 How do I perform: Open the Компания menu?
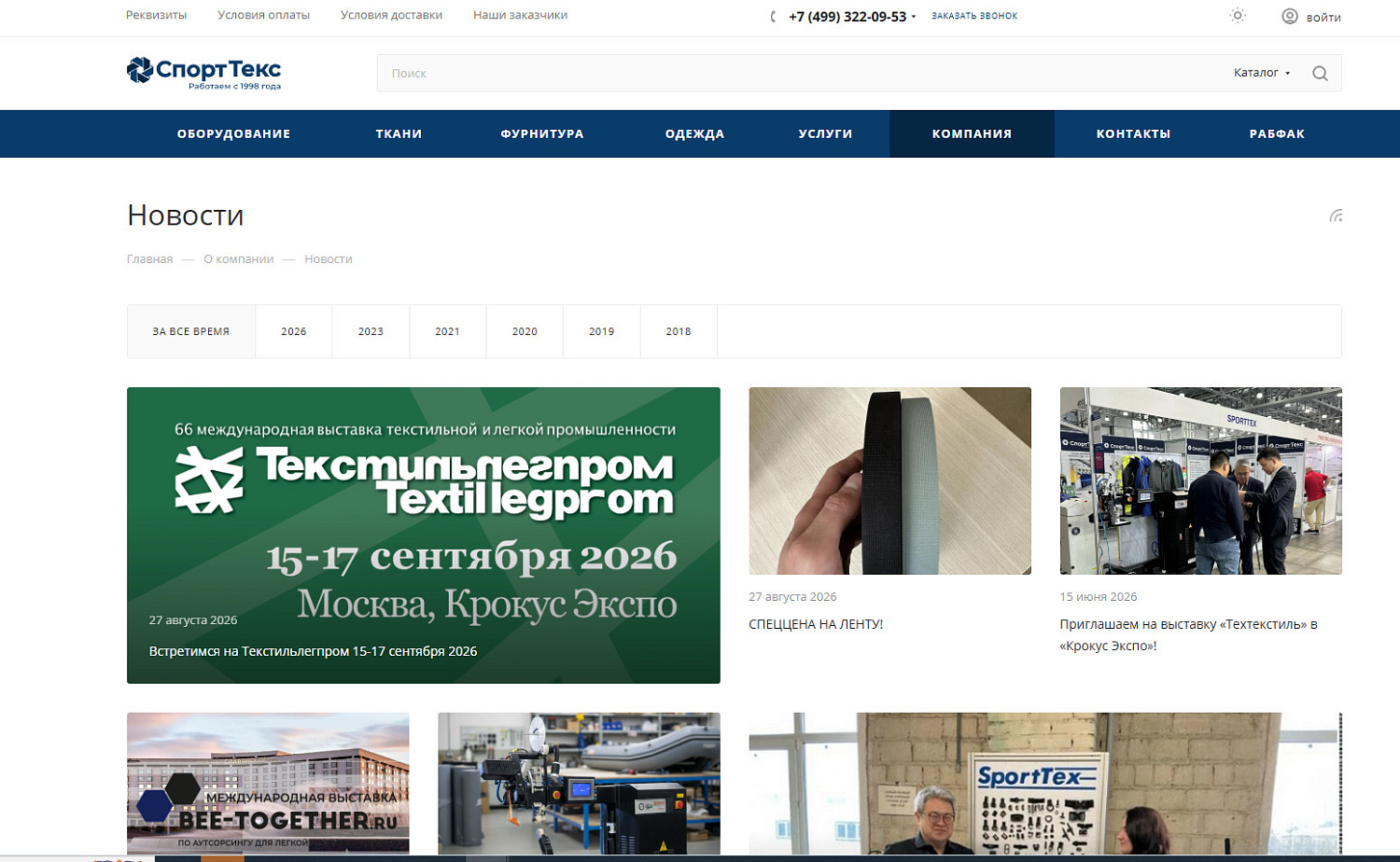972,133
